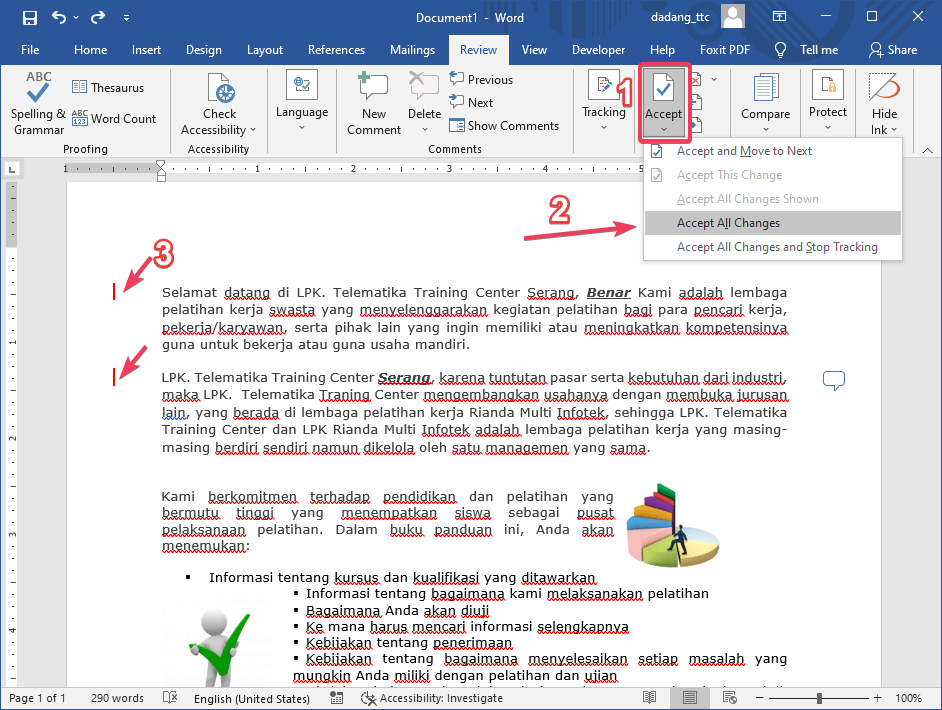
Task: Click the comment balloon beside the paragraph
Action: pyautogui.click(x=833, y=381)
